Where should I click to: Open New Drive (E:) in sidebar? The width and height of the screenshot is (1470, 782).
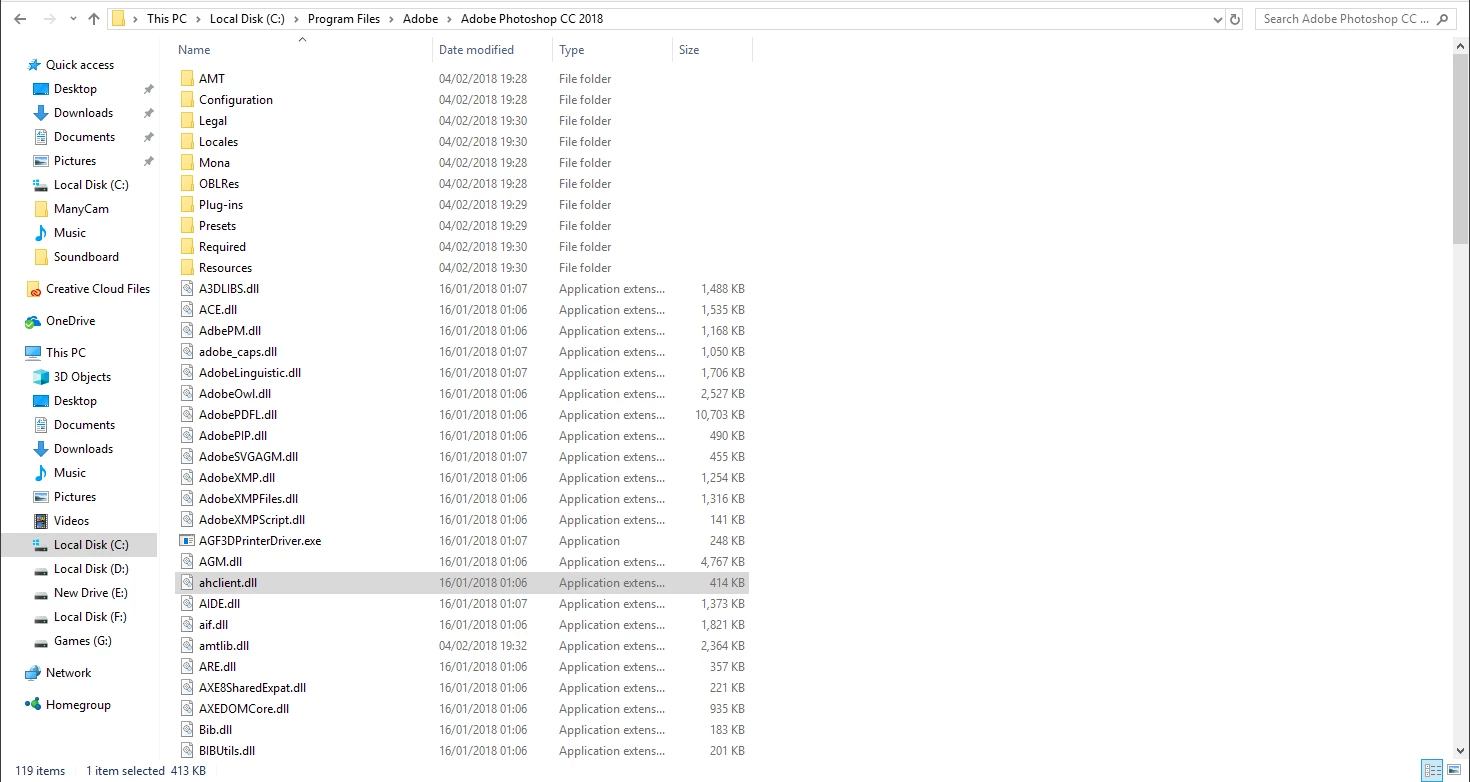[x=90, y=593]
